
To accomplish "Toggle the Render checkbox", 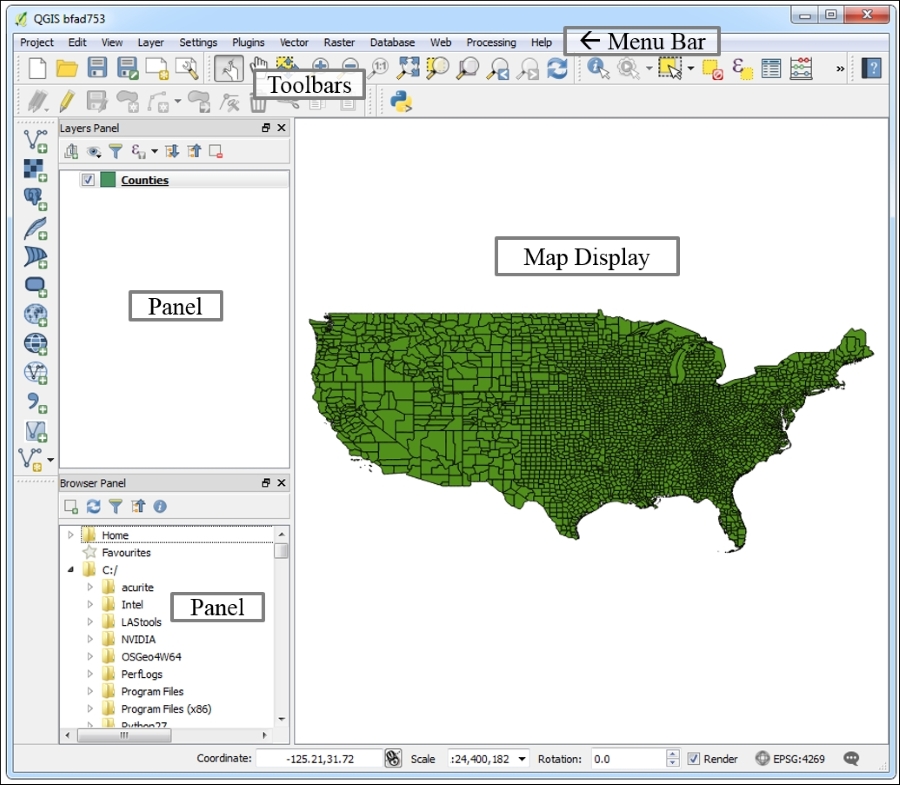I will (693, 759).
